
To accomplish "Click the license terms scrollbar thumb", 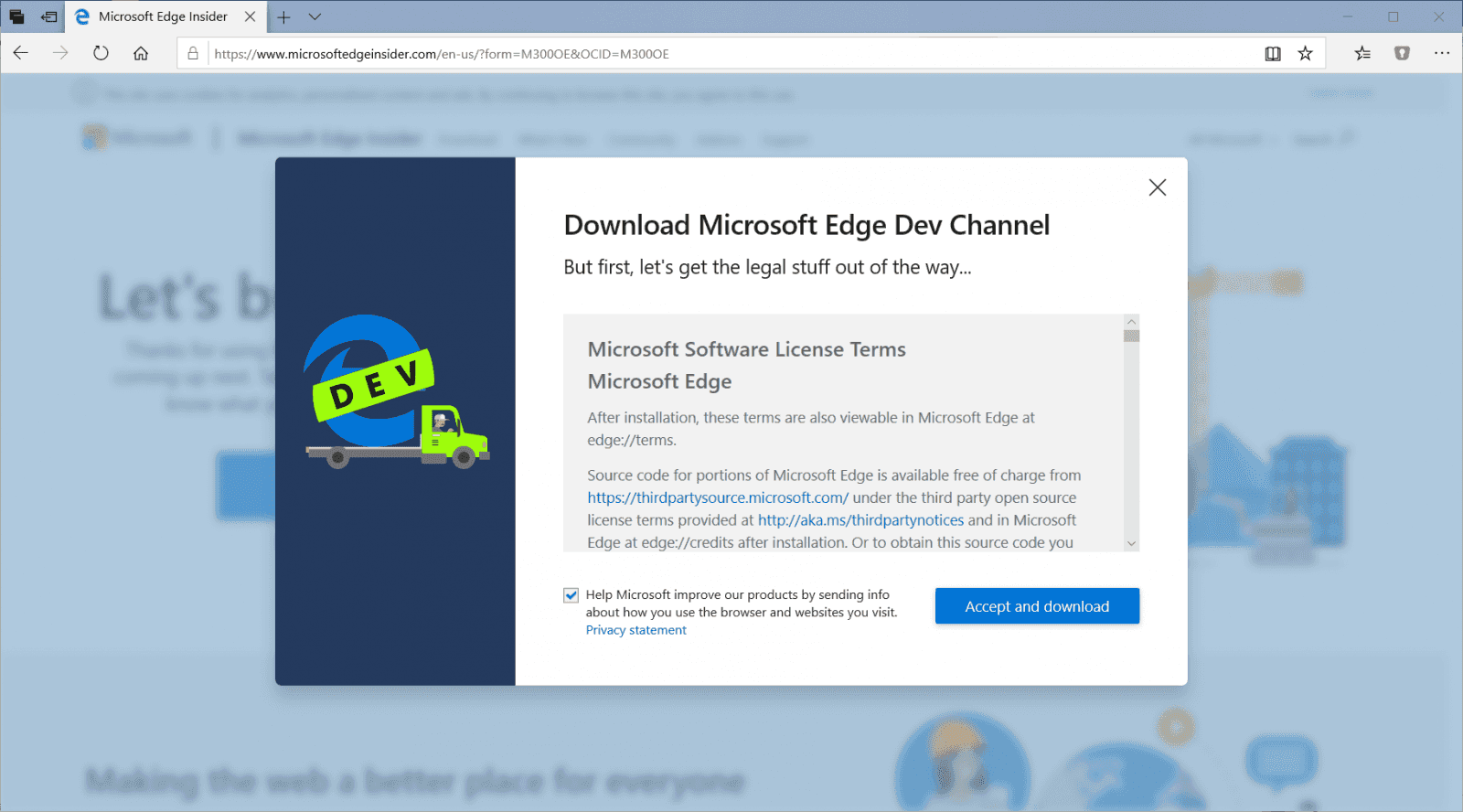I will (x=1132, y=336).
